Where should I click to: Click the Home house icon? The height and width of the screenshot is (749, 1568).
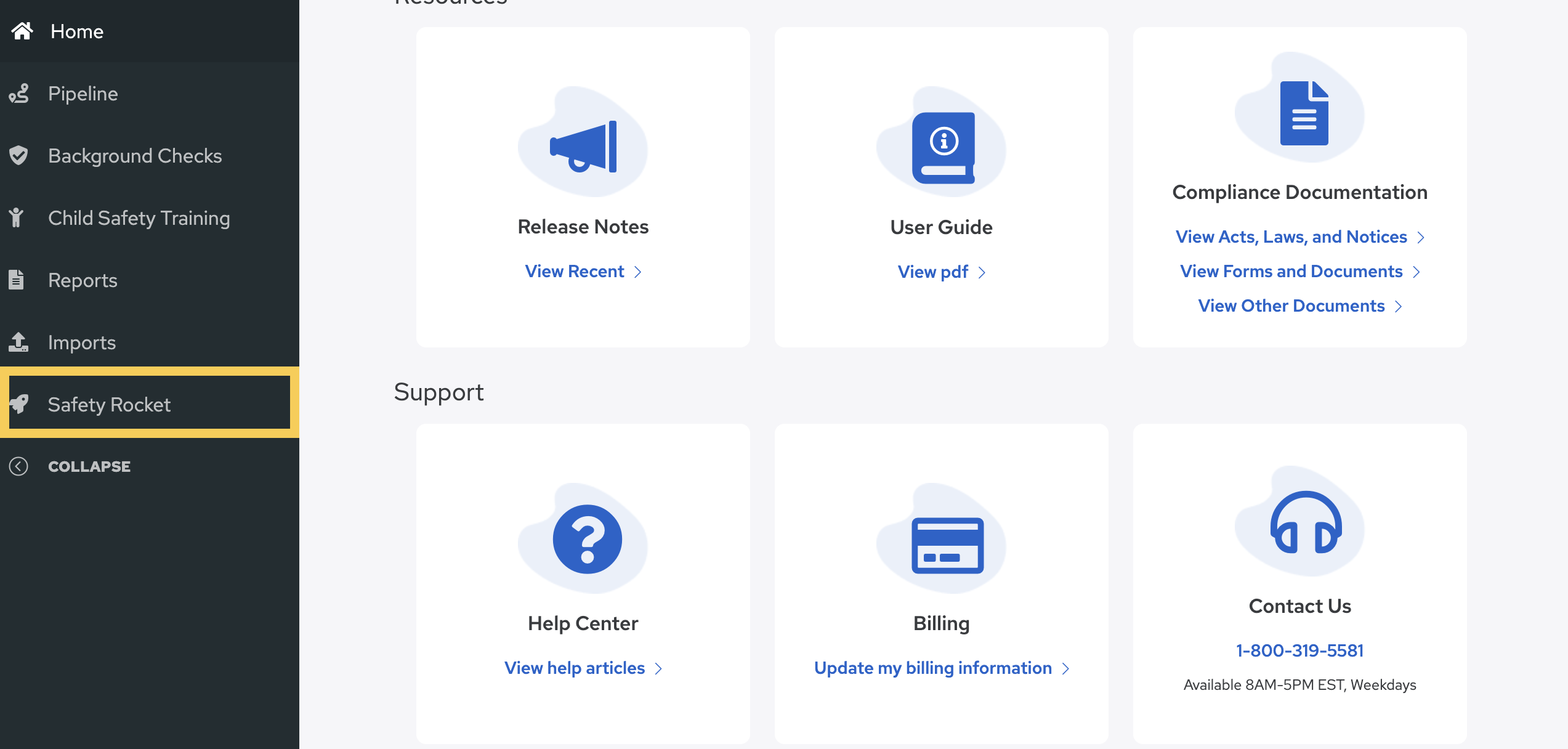(22, 31)
